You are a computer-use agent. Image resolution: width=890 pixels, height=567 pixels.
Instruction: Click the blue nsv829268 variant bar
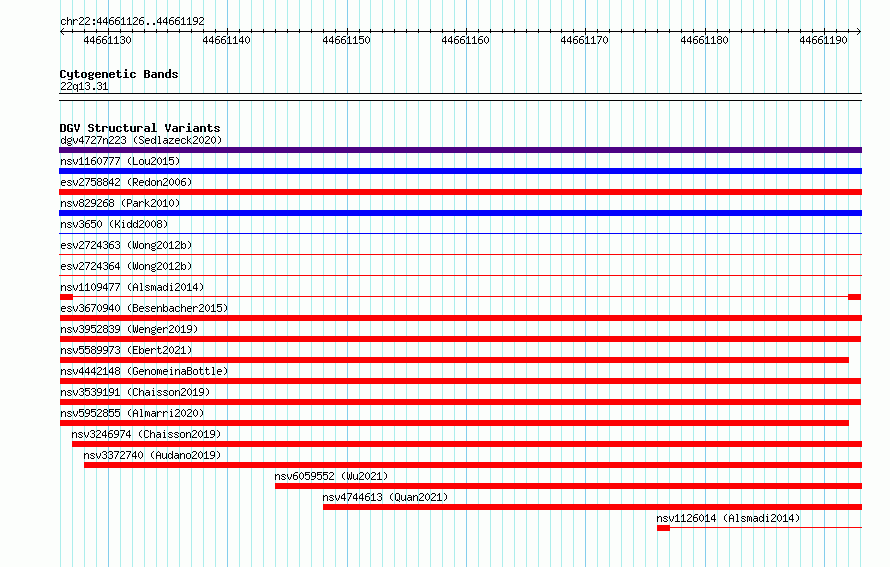click(x=460, y=213)
